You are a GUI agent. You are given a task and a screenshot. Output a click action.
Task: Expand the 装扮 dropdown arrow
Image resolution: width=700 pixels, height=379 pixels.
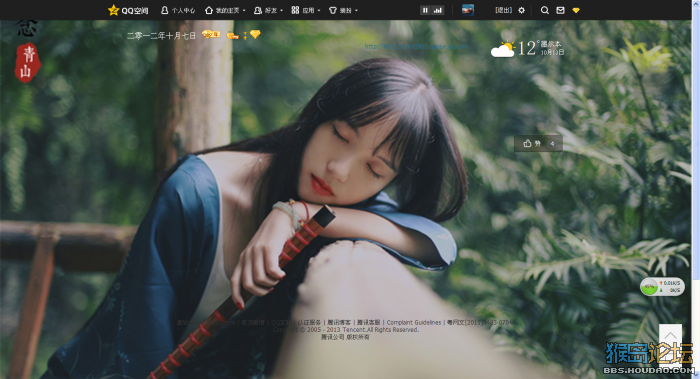pyautogui.click(x=356, y=11)
